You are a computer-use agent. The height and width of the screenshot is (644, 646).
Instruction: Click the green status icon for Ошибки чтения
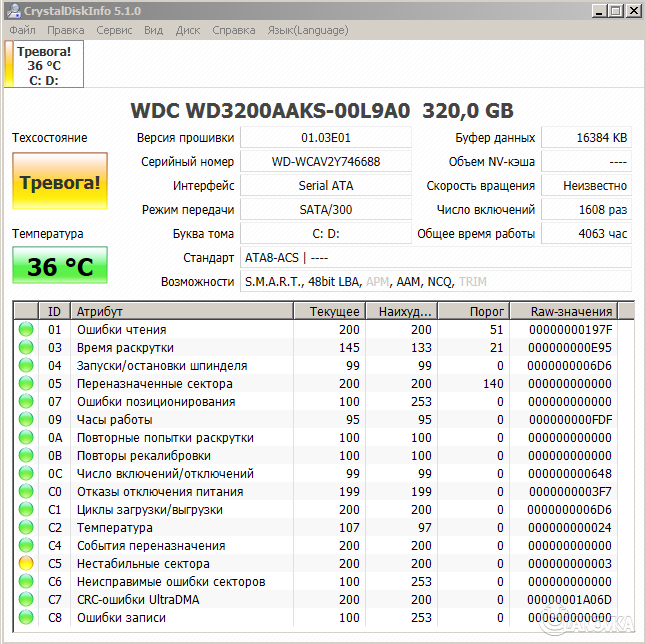(26, 329)
